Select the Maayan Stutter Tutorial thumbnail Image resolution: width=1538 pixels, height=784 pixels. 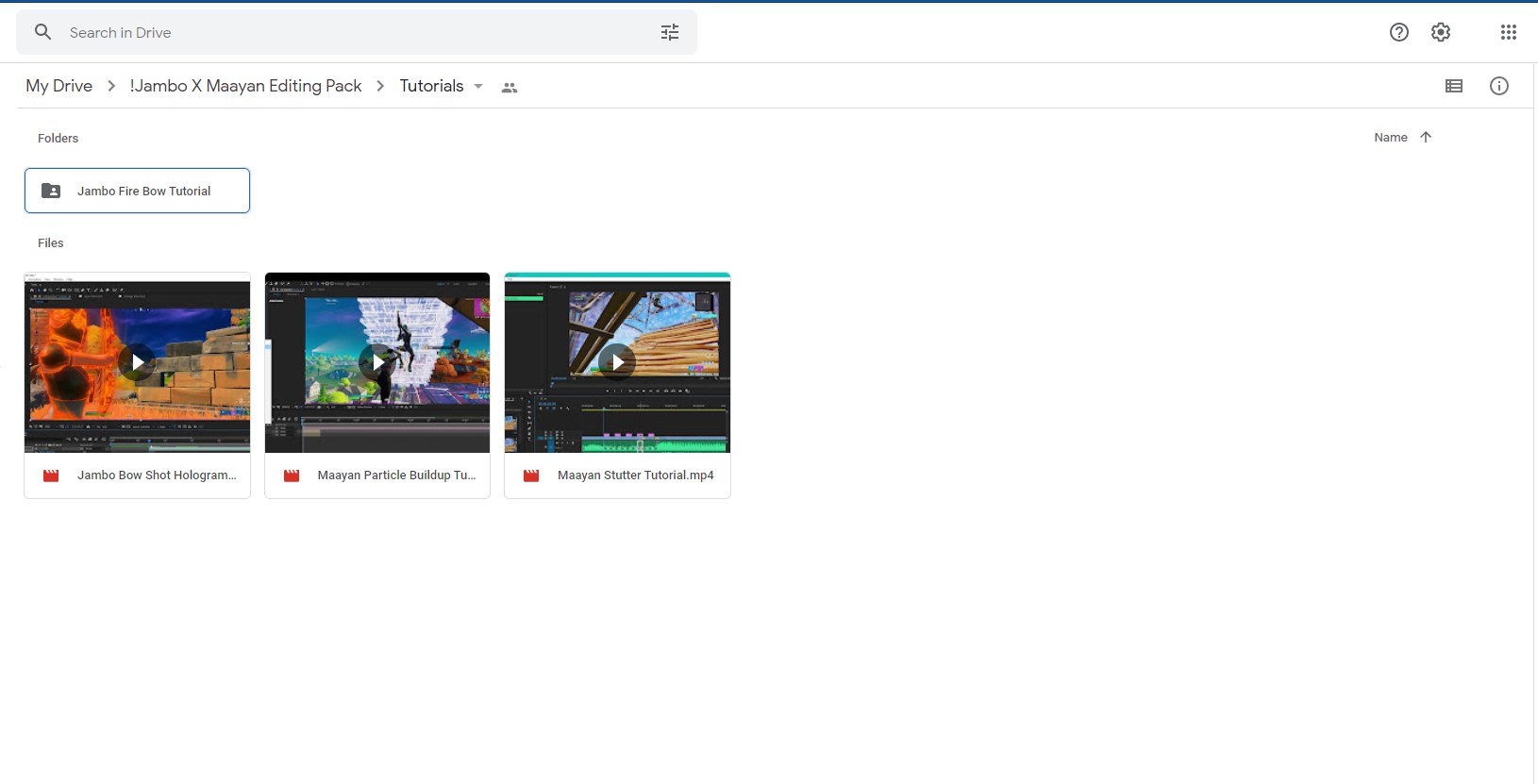point(617,362)
